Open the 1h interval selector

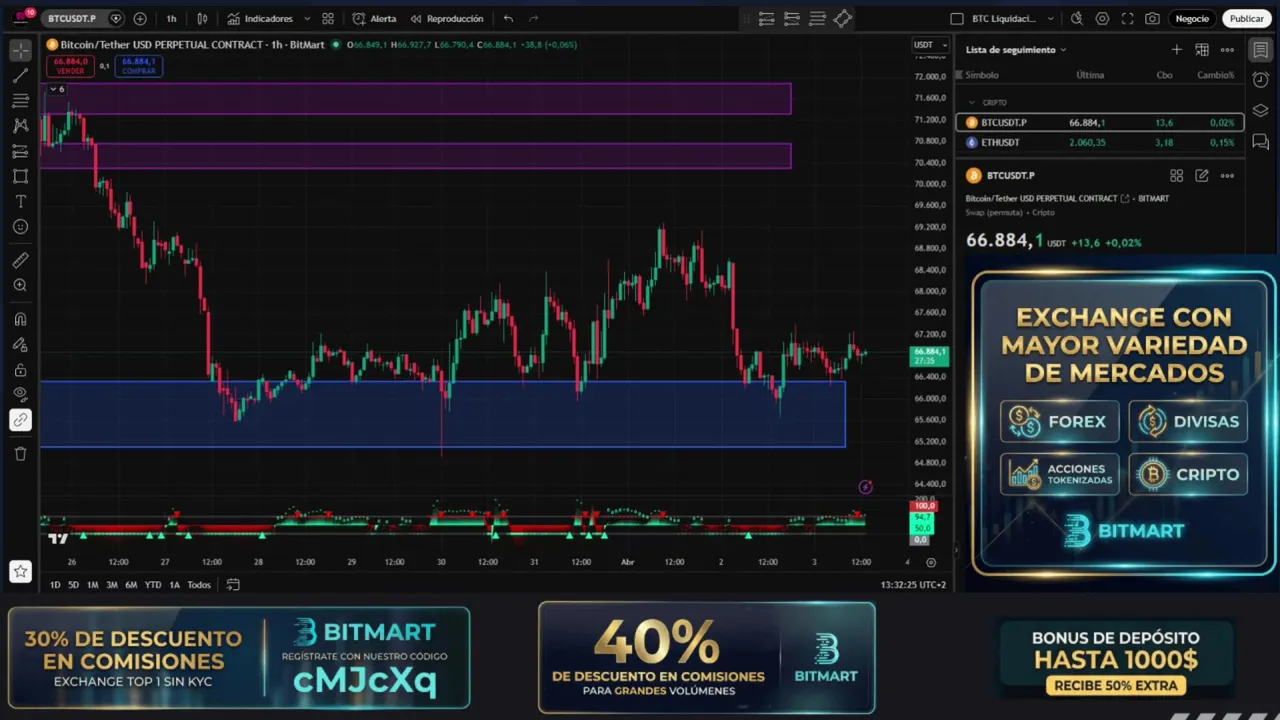point(172,18)
